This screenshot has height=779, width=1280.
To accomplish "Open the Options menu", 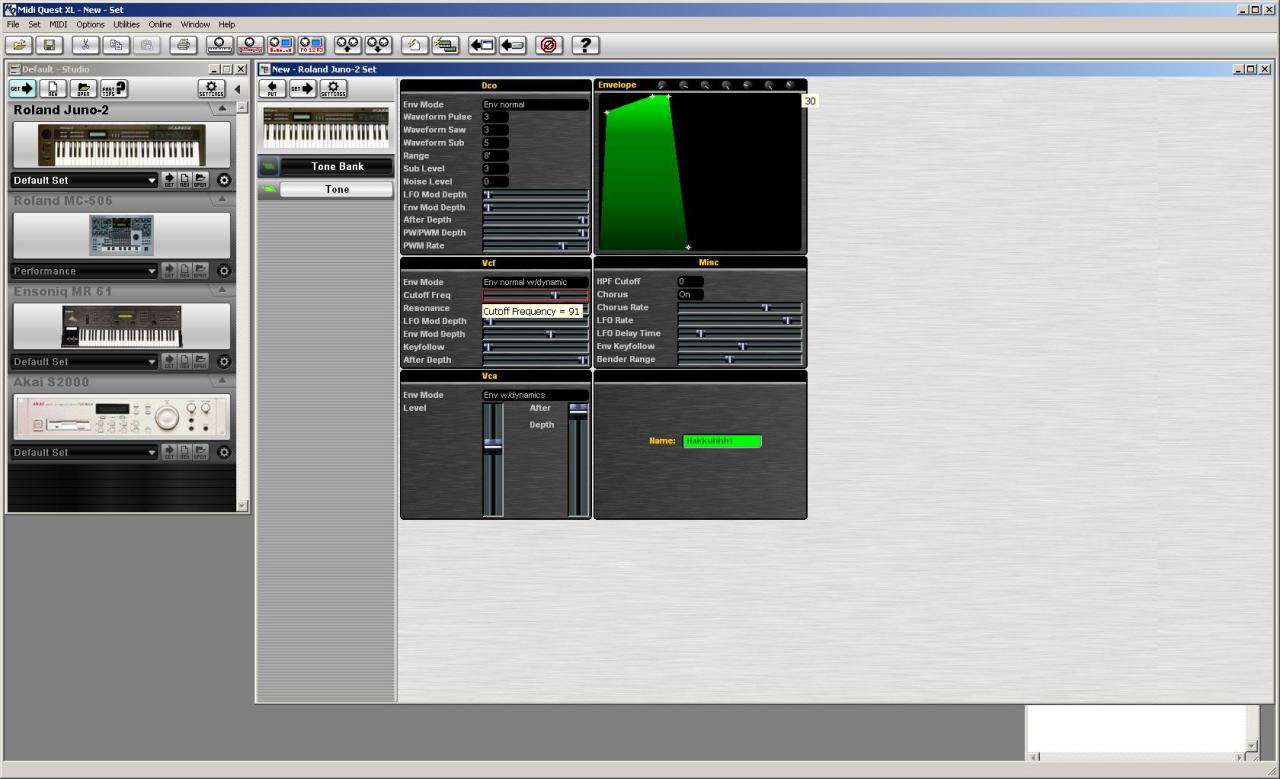I will pos(90,24).
